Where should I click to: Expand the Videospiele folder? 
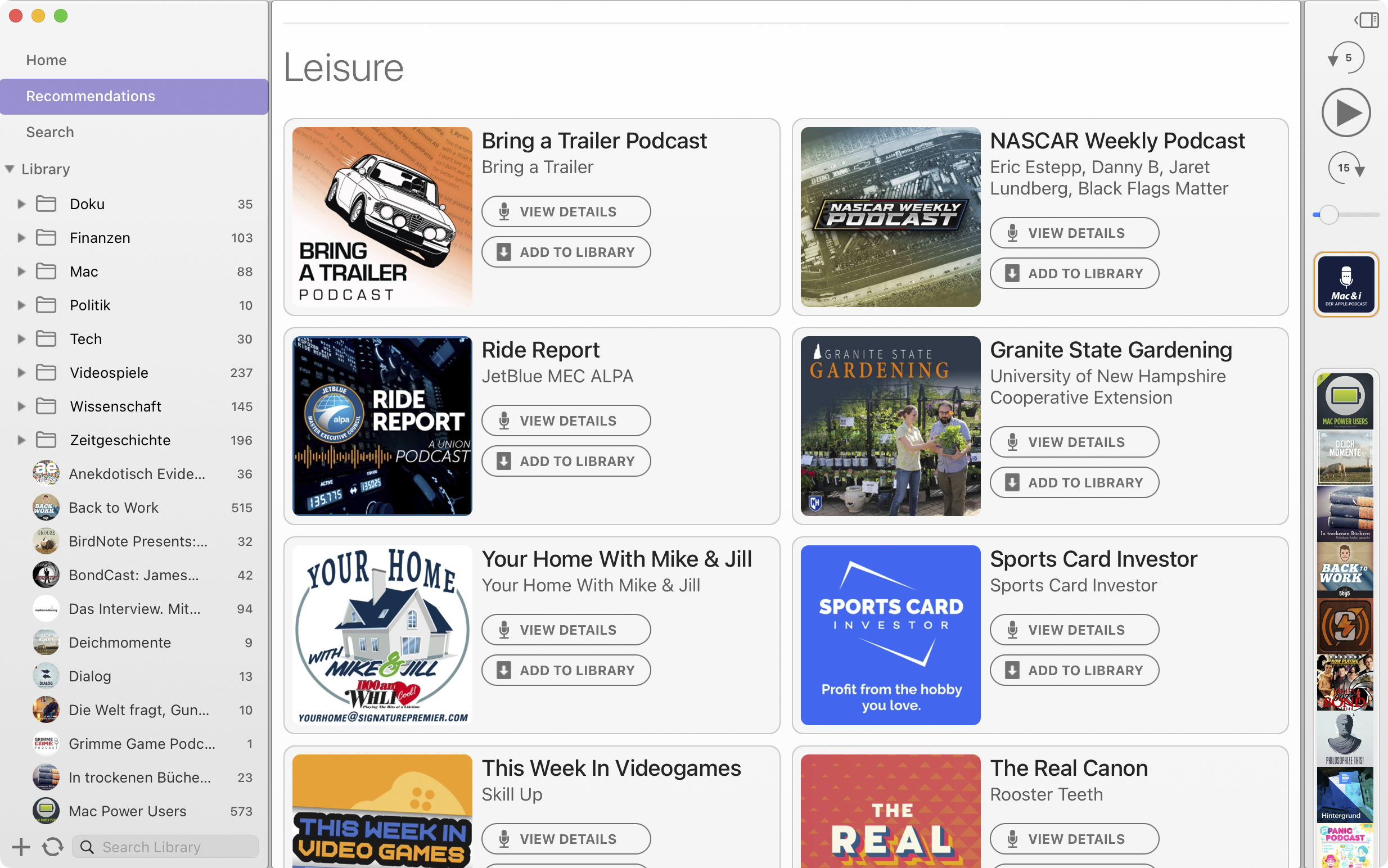point(21,373)
